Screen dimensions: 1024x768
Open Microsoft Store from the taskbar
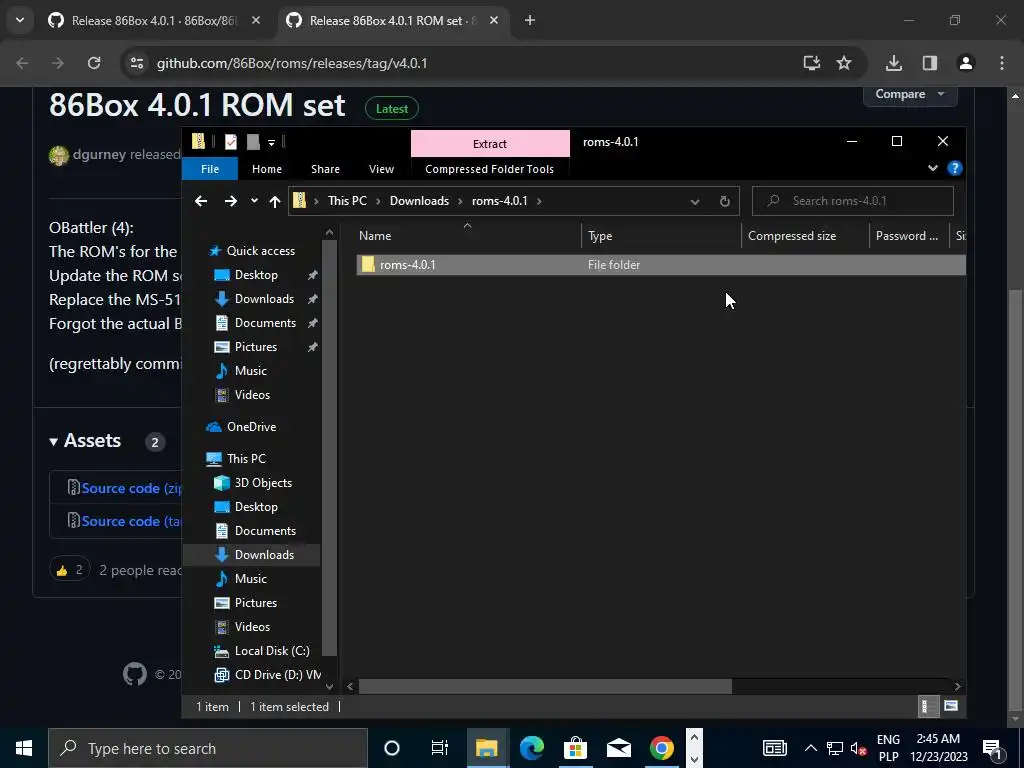click(x=575, y=748)
